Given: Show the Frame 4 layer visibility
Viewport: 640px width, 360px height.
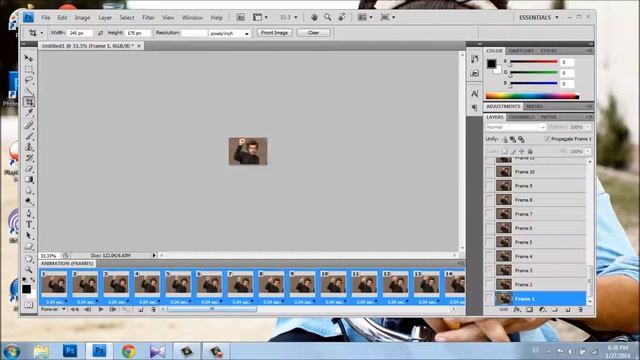Looking at the screenshot, I should point(489,256).
